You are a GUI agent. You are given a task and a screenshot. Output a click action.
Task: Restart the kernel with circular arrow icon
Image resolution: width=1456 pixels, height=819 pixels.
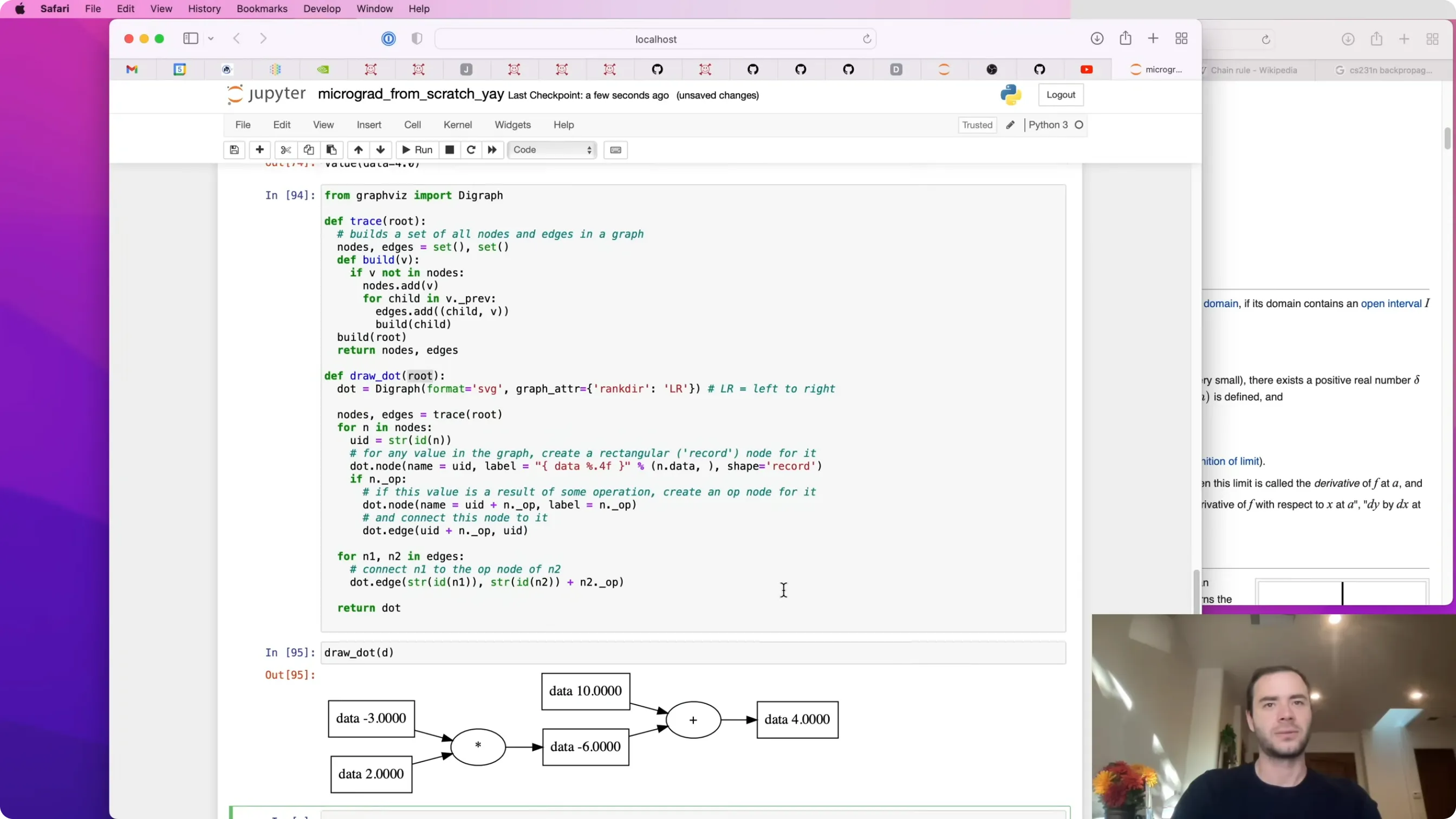click(x=471, y=150)
